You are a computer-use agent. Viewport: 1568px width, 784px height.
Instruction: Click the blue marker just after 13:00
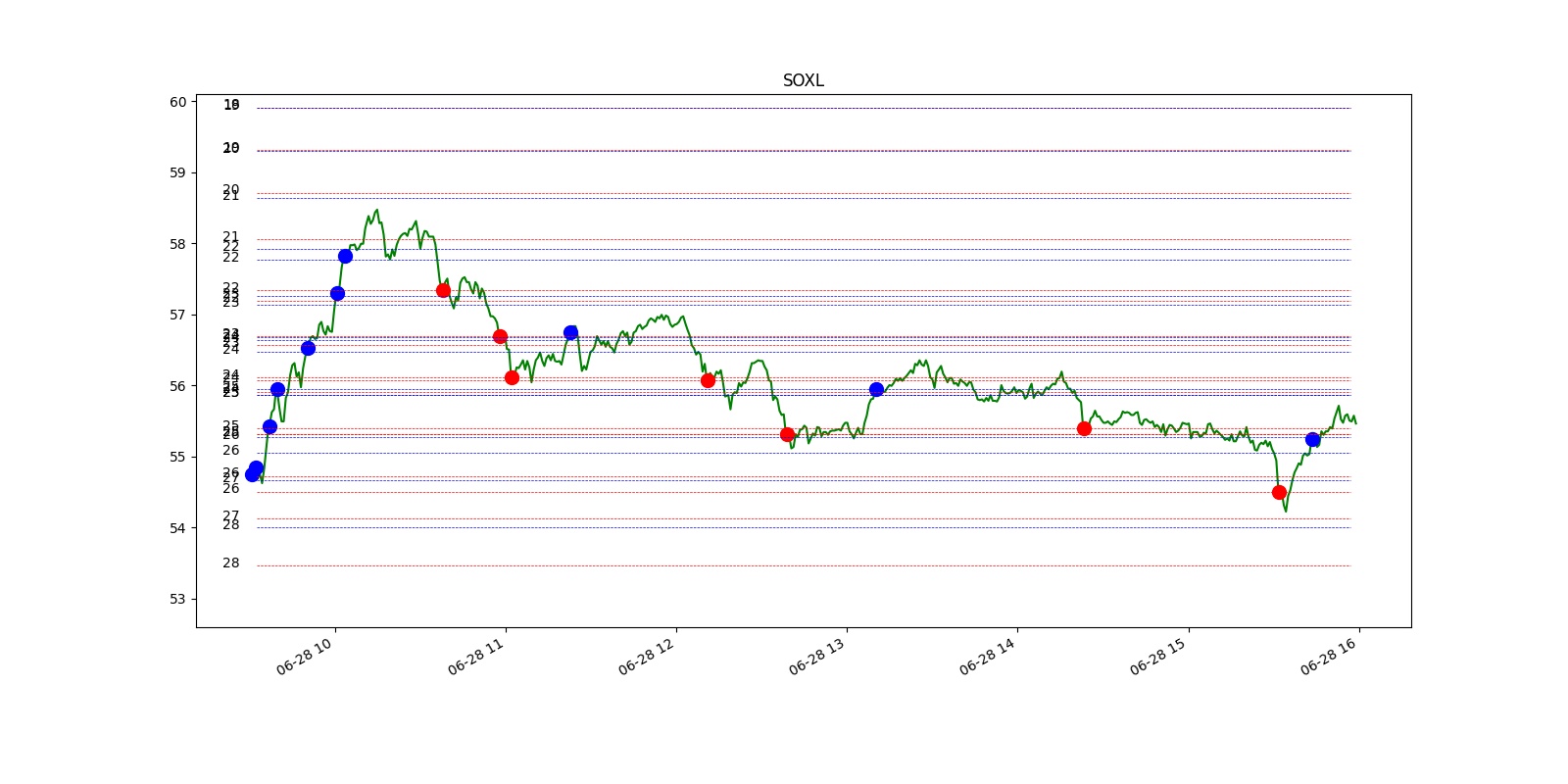pos(876,389)
